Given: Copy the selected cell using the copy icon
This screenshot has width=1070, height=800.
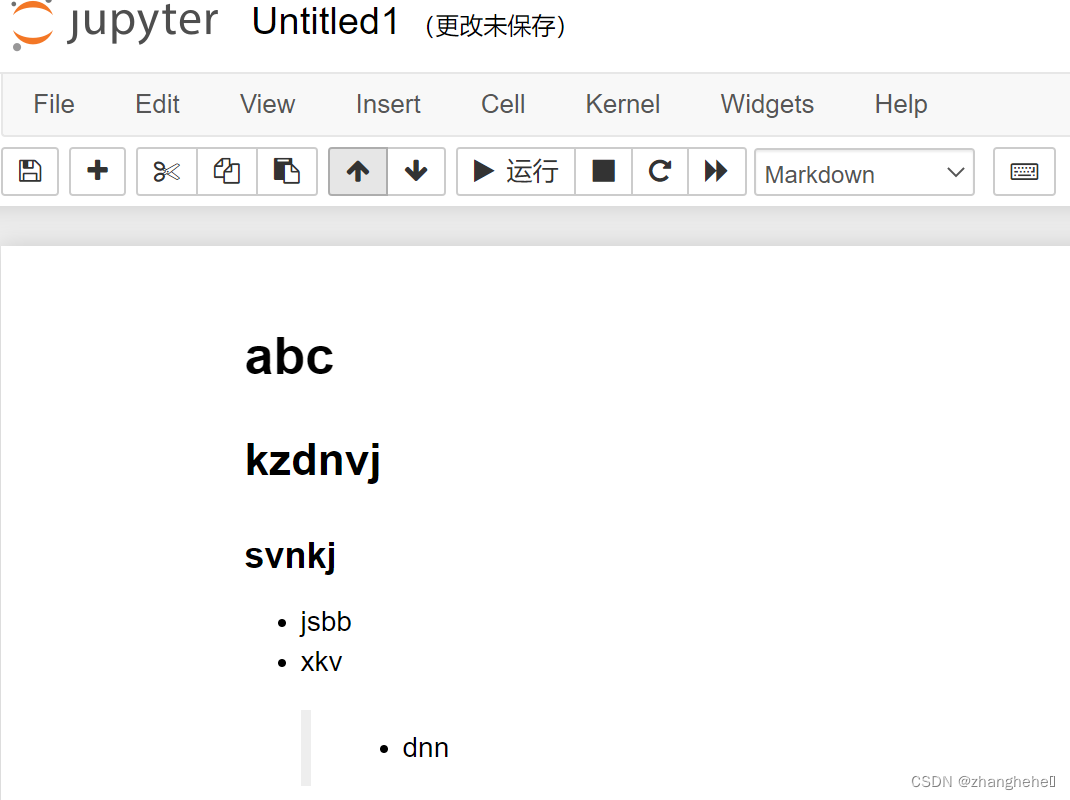Looking at the screenshot, I should 226,171.
